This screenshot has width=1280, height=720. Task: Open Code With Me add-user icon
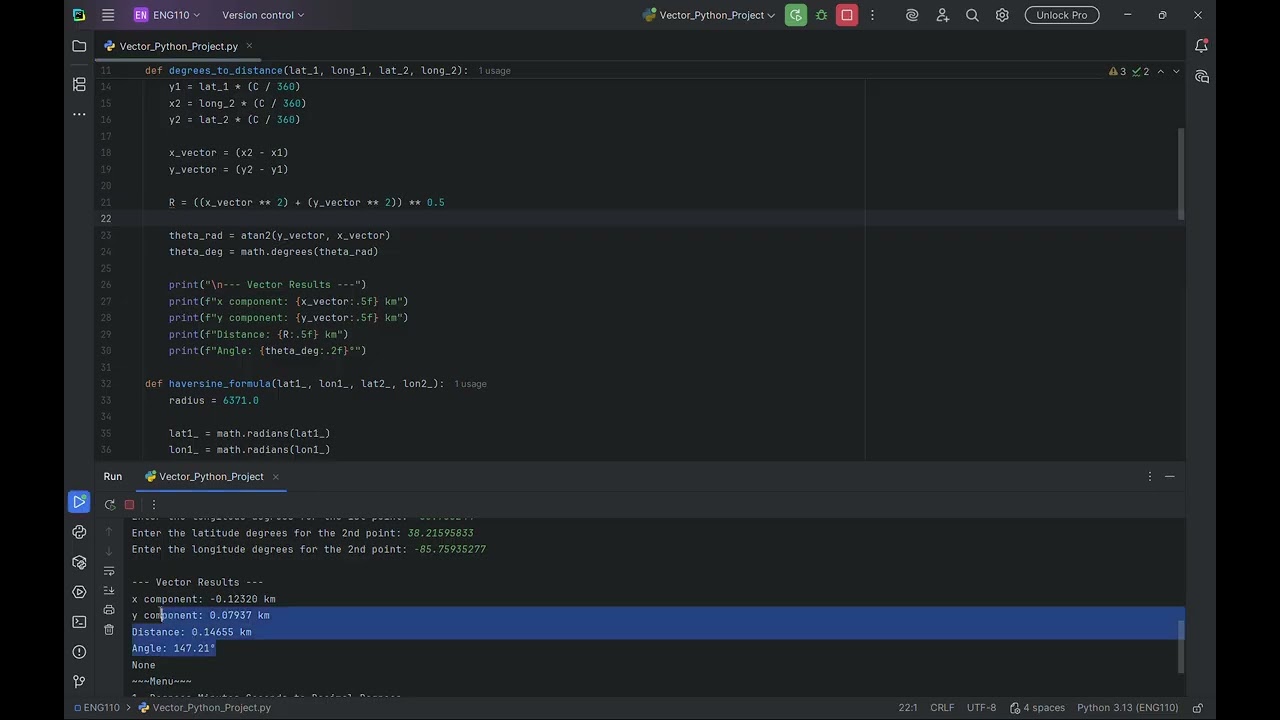942,15
